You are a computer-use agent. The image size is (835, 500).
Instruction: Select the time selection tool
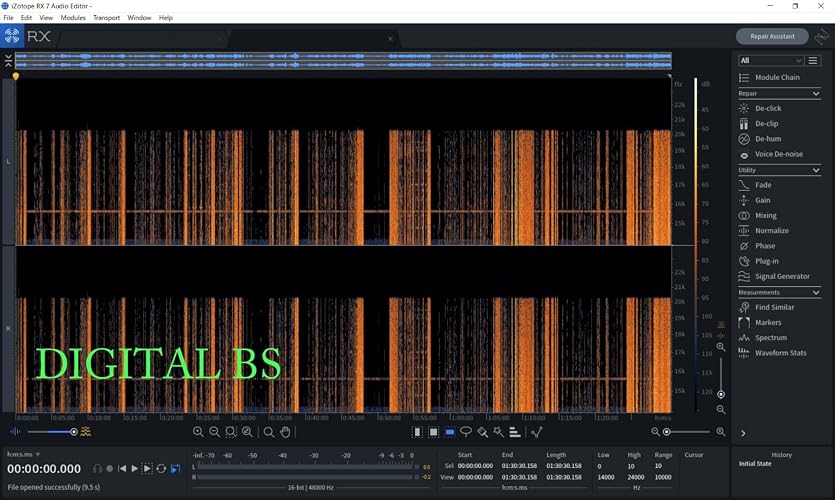[x=417, y=432]
